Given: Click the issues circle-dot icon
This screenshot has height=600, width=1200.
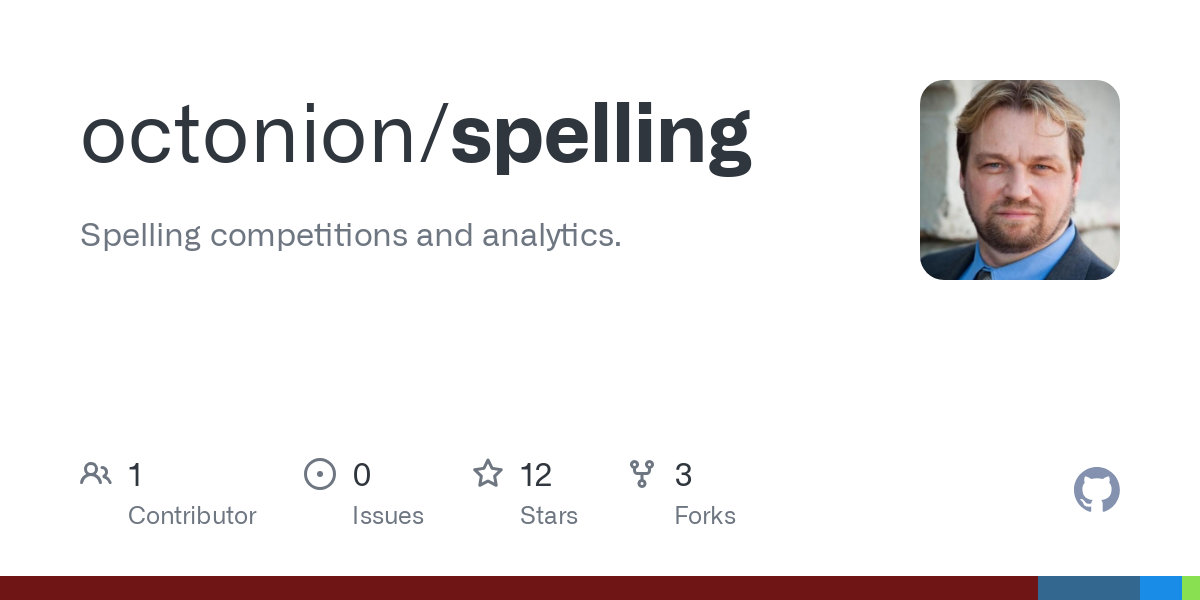Looking at the screenshot, I should [320, 474].
